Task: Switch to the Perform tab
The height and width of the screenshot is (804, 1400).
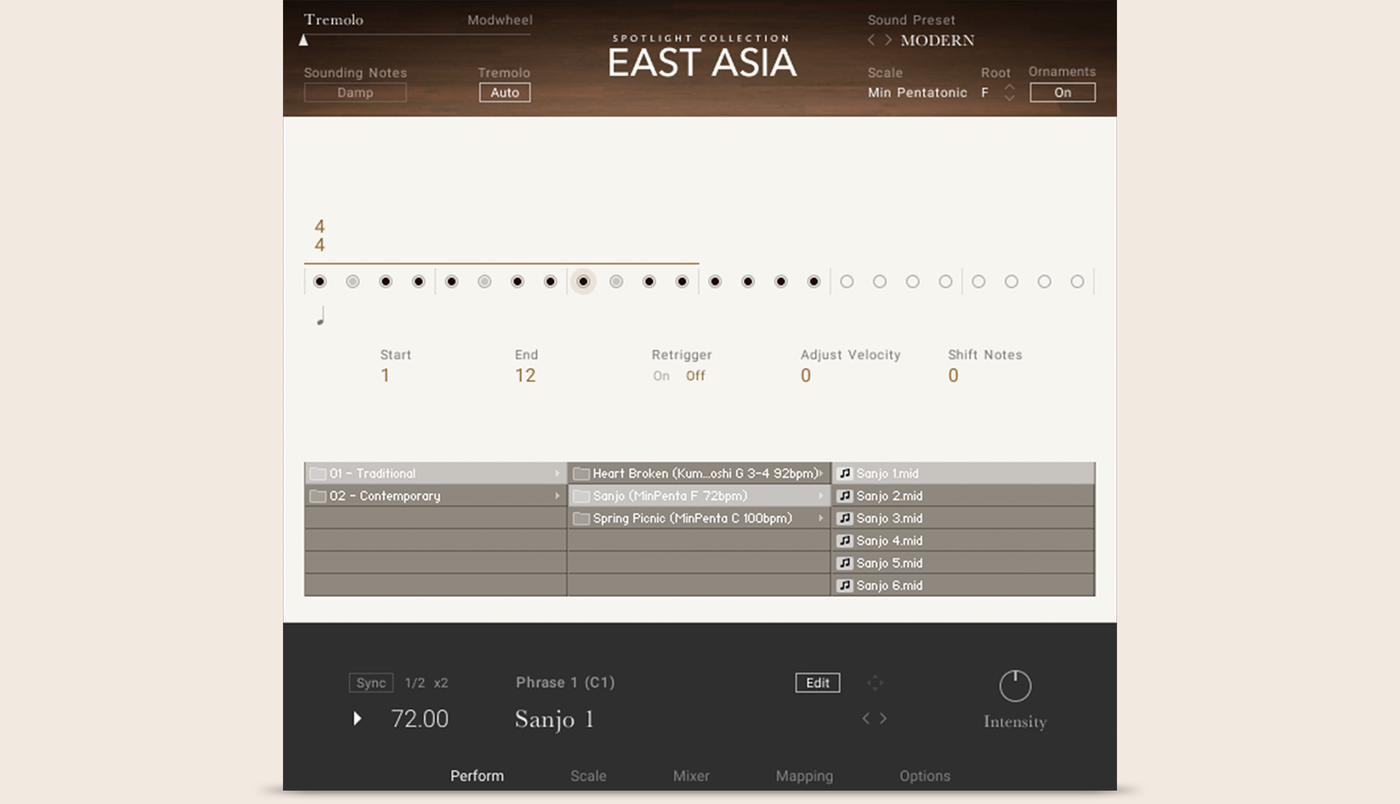Action: click(477, 776)
